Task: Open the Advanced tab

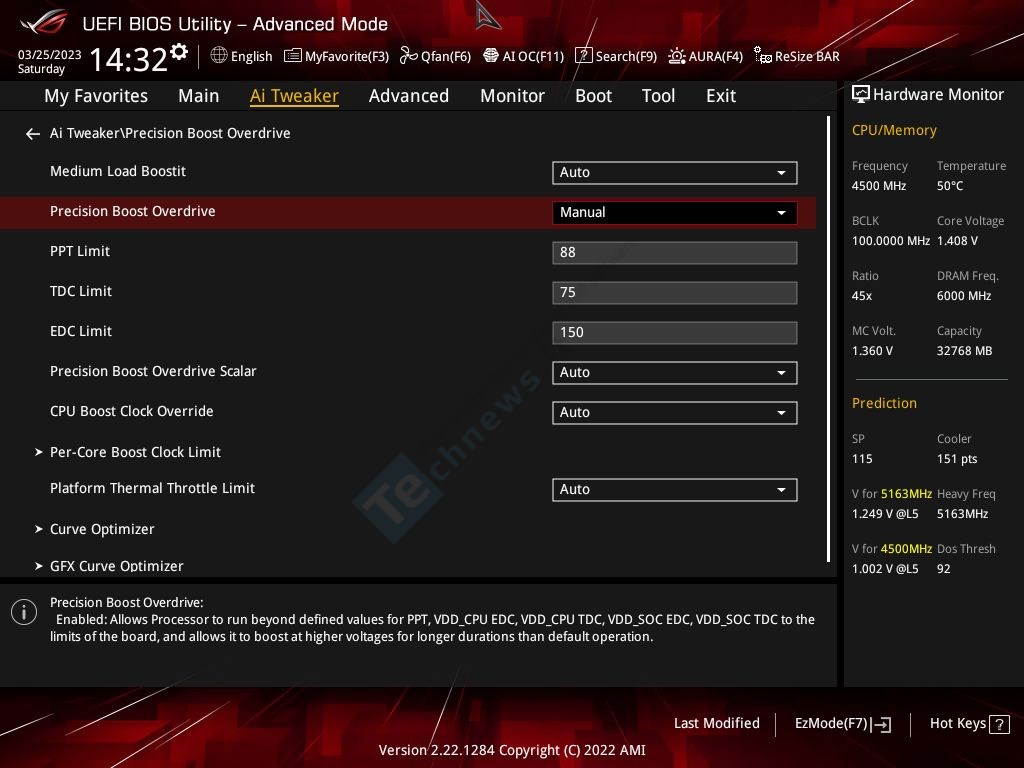Action: pos(409,96)
